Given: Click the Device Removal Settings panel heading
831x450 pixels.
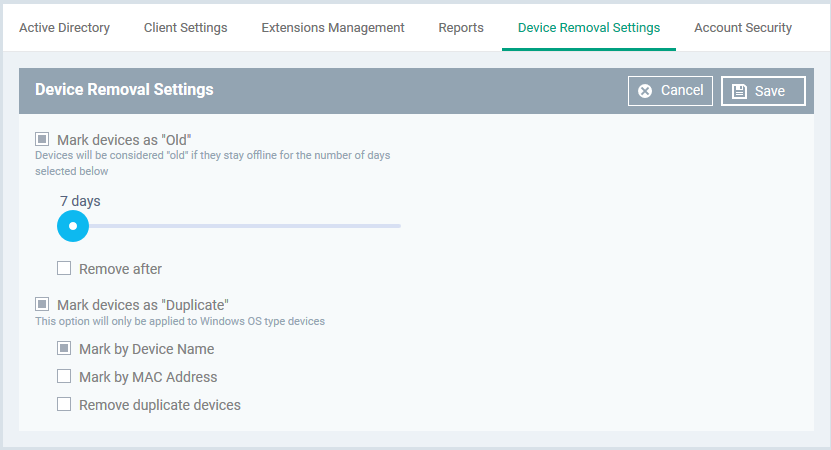Looking at the screenshot, I should 124,90.
